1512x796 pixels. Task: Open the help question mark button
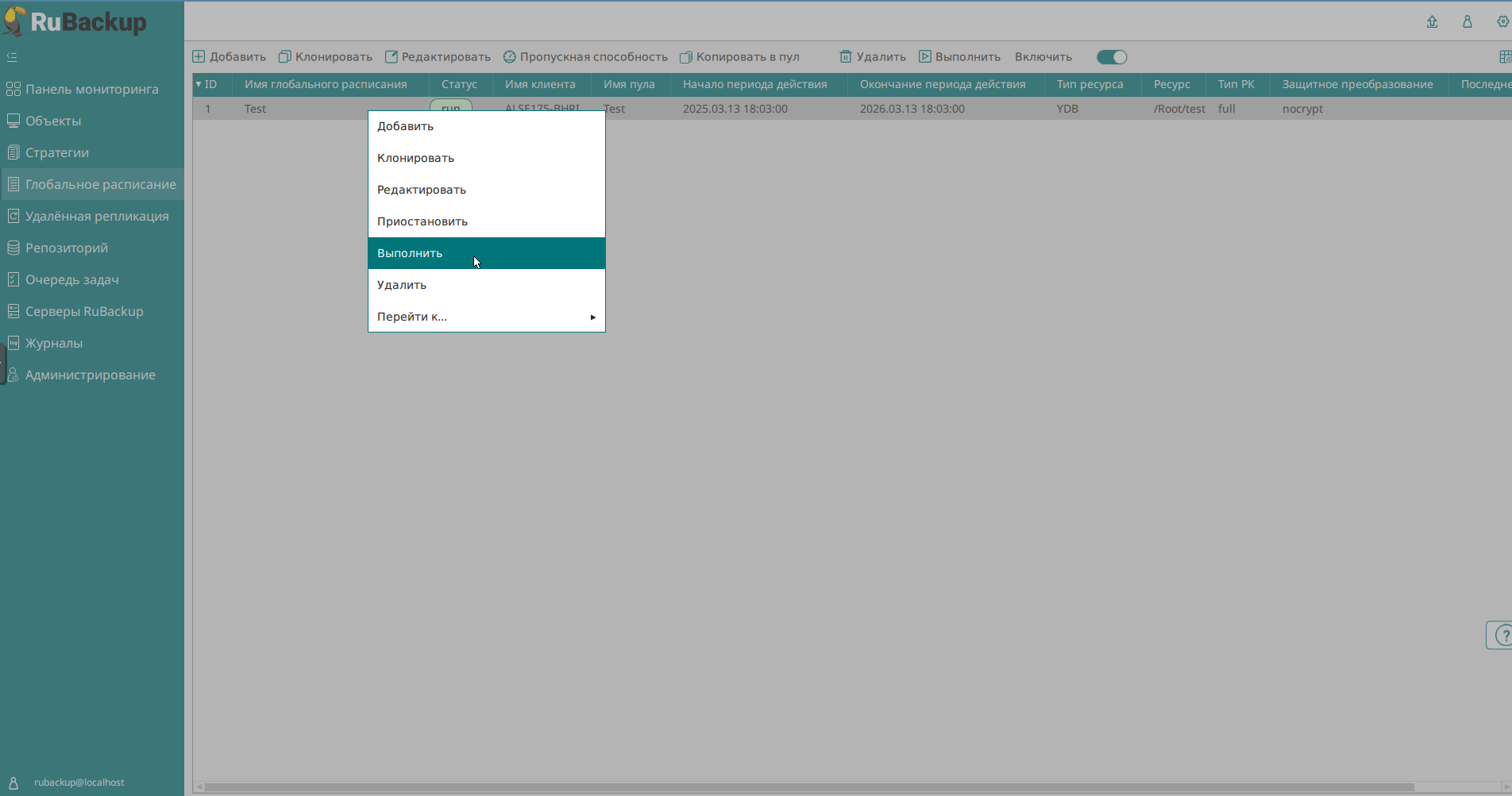coord(1501,635)
